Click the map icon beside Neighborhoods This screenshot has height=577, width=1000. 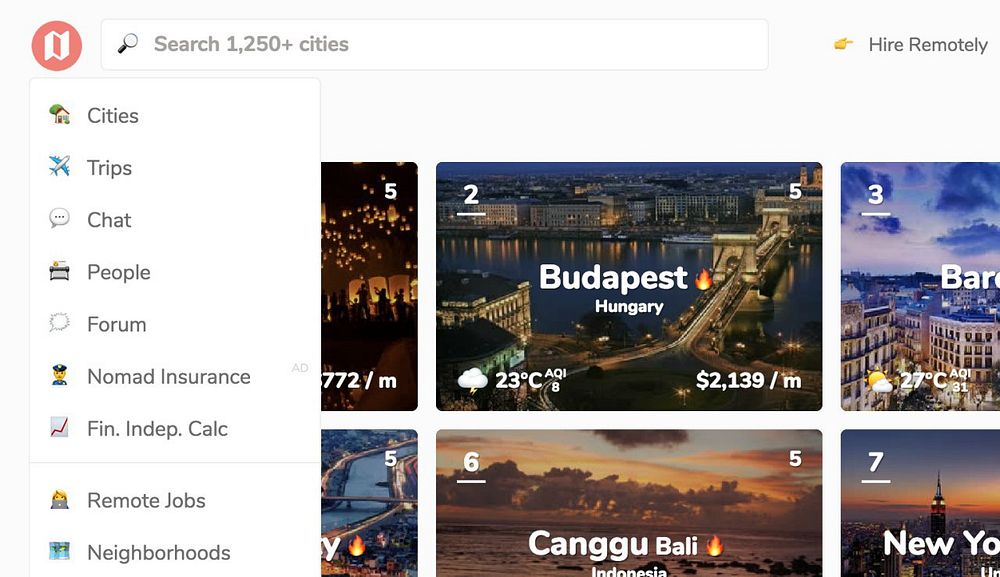pos(59,551)
